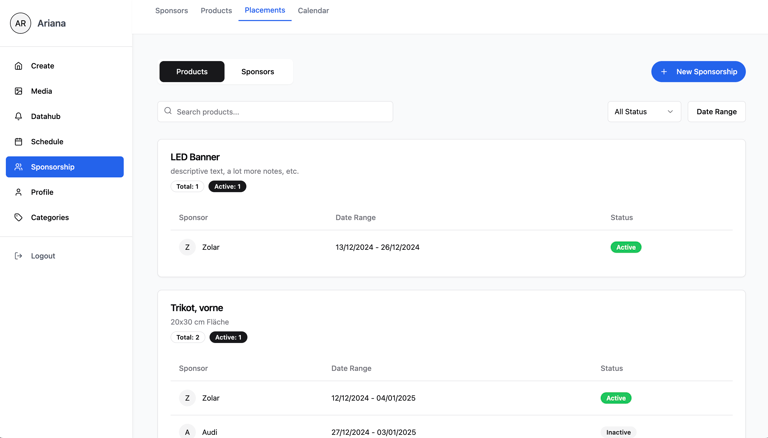Click the person icon next to Profile
This screenshot has width=768, height=438.
tap(18, 192)
